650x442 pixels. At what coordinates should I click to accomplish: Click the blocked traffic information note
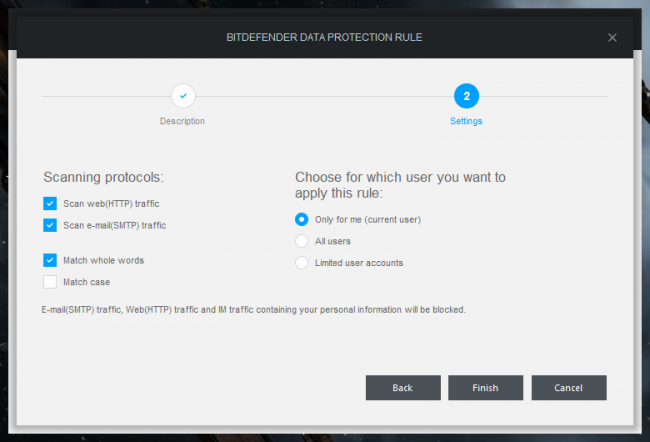point(254,310)
